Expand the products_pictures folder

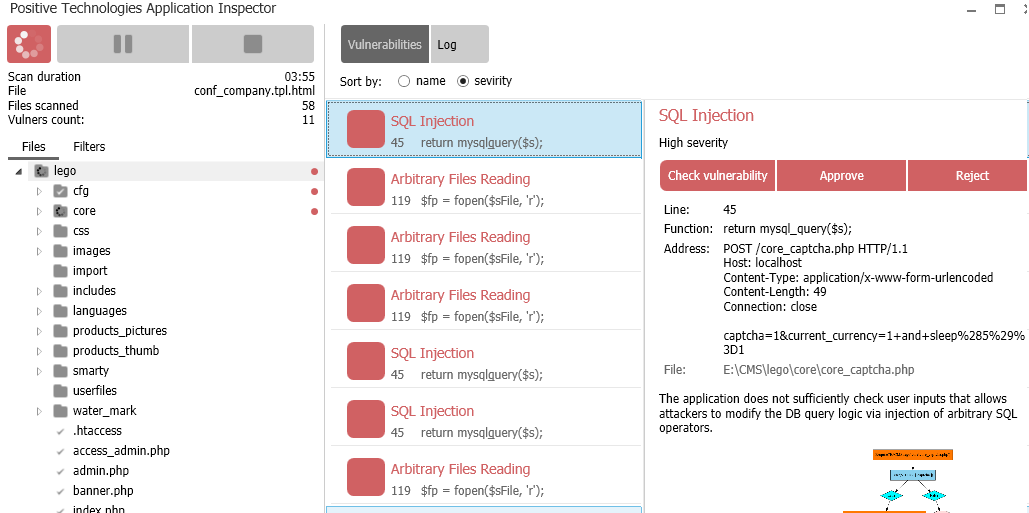[39, 331]
